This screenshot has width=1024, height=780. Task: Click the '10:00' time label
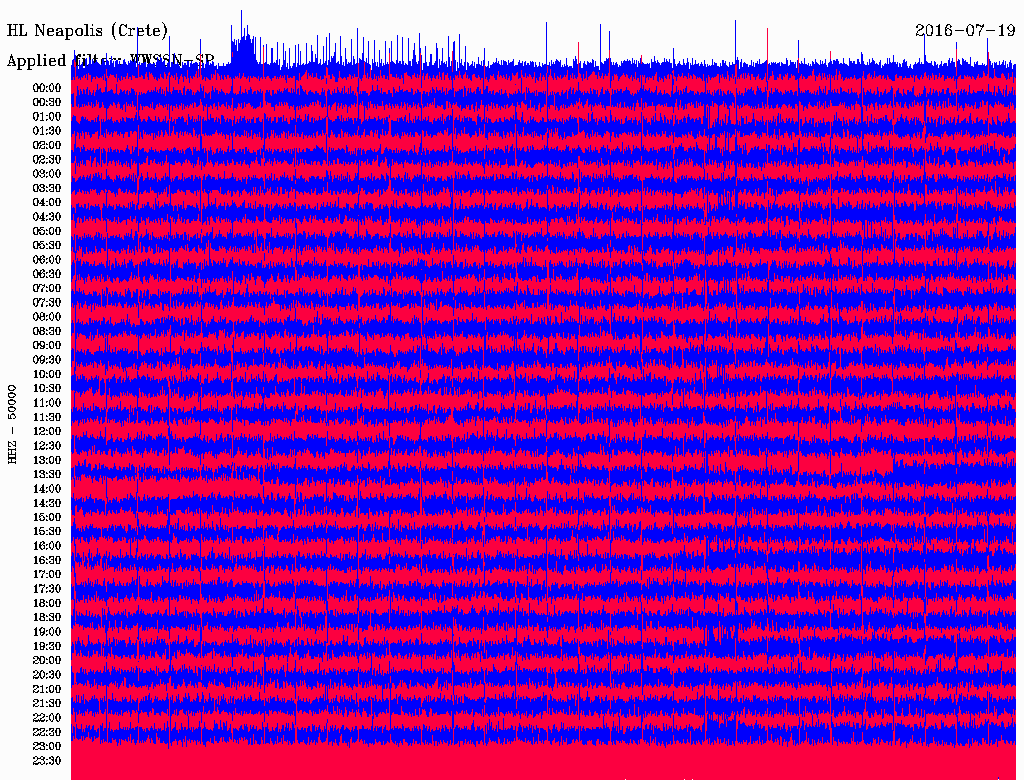(x=47, y=374)
